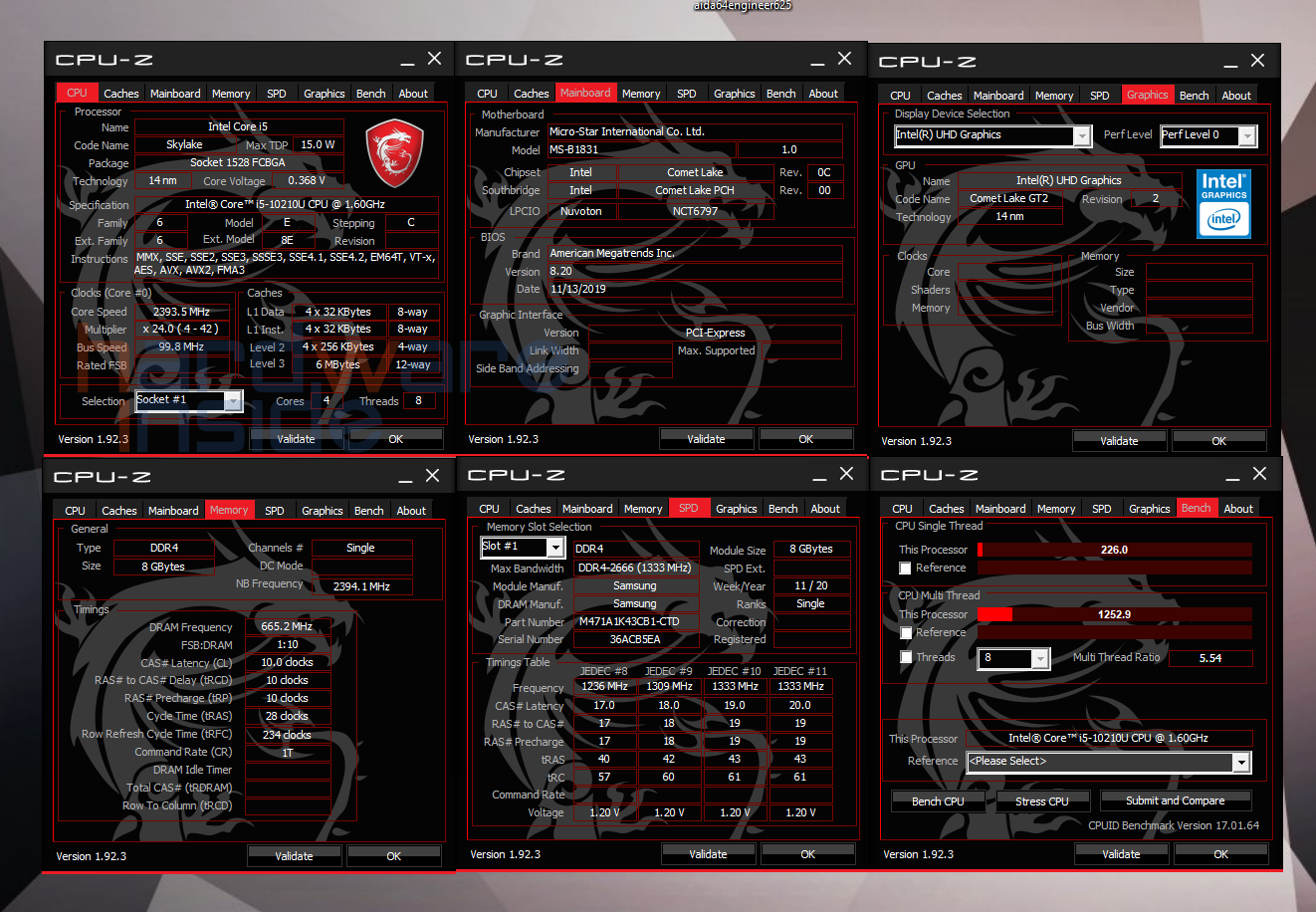
Task: Click Validate in the Mainboard tab window
Action: coord(707,439)
